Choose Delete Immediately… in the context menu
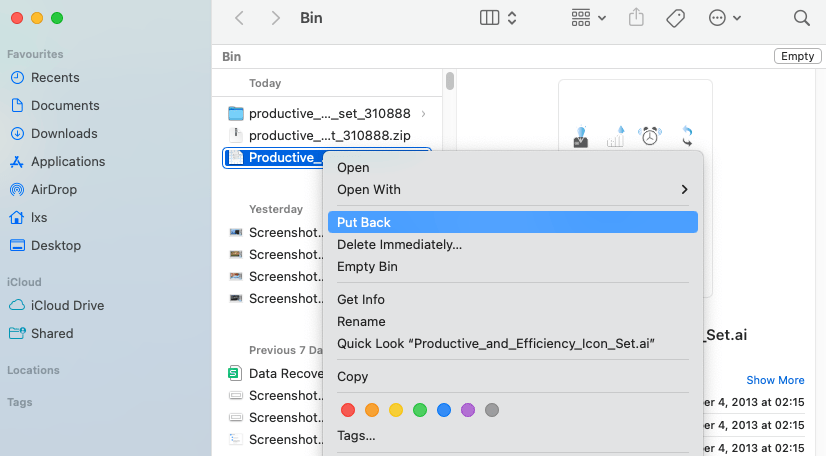Viewport: 826px width, 456px height. pos(513,244)
